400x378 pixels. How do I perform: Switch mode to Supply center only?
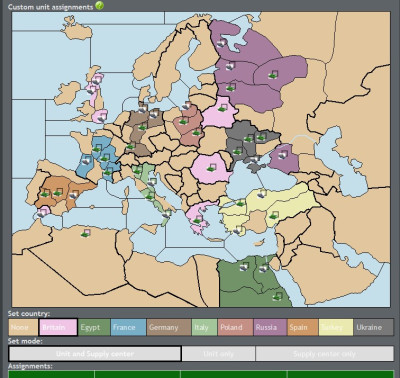pyautogui.click(x=325, y=354)
